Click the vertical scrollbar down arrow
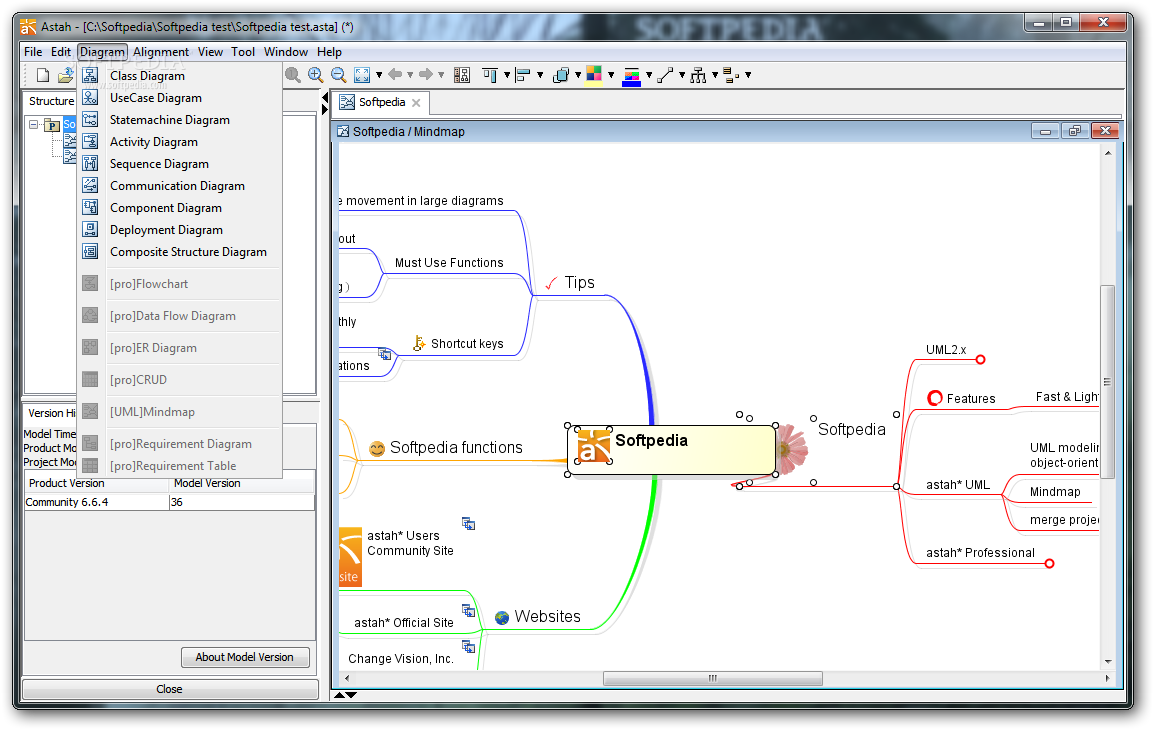Viewport: 1154px width, 730px height. pyautogui.click(x=1108, y=662)
